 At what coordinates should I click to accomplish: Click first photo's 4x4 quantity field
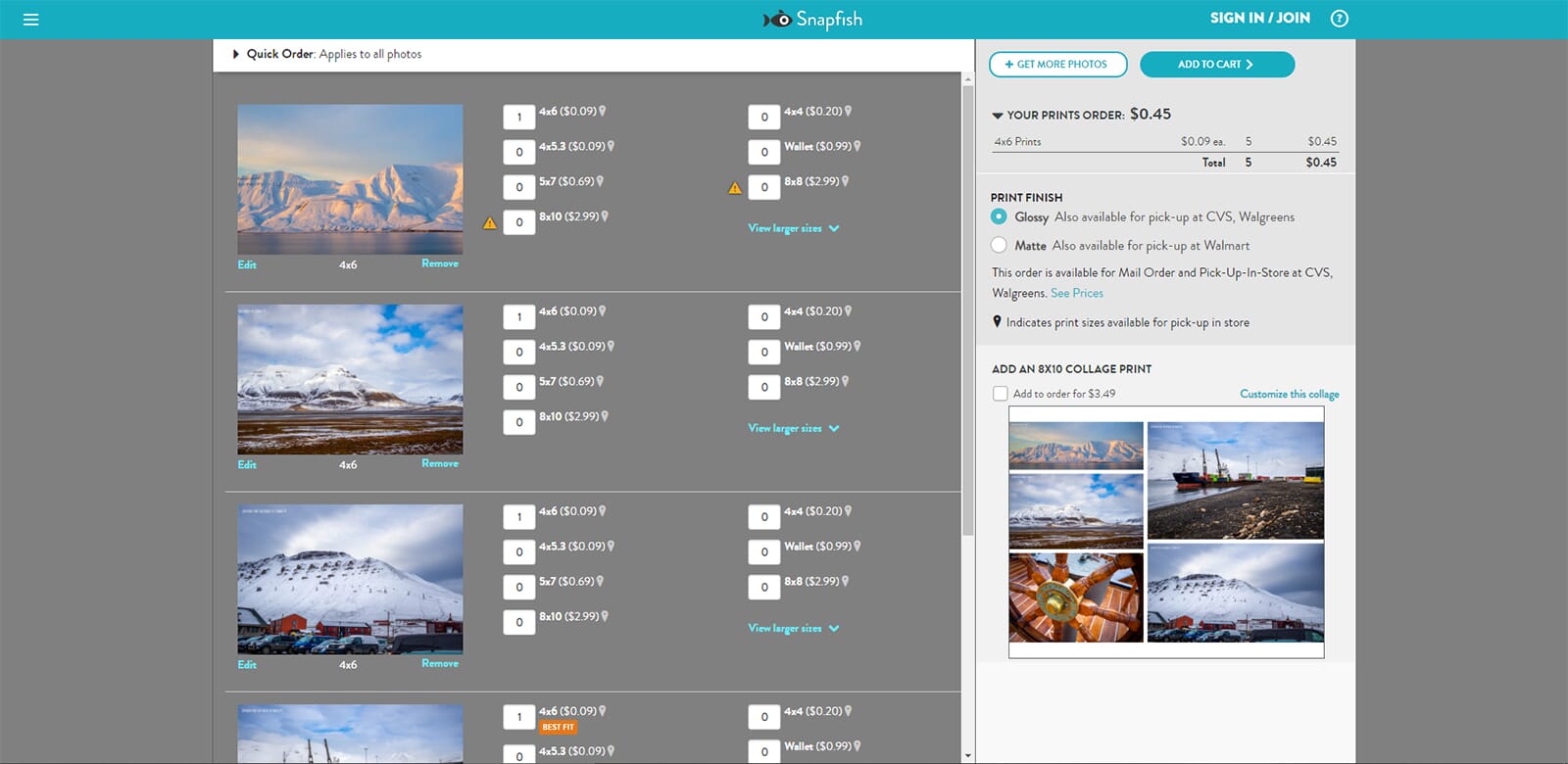tap(764, 117)
